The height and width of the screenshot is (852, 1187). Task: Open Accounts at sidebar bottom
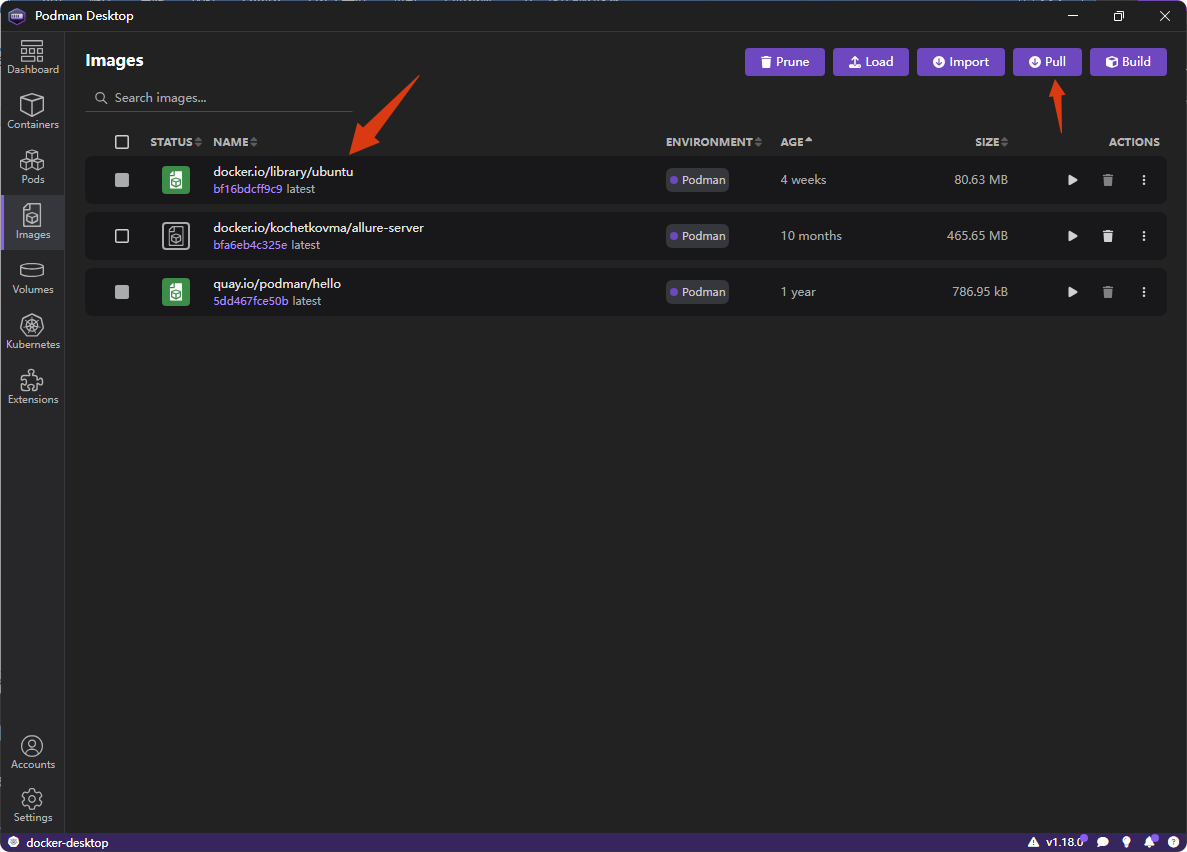(33, 753)
